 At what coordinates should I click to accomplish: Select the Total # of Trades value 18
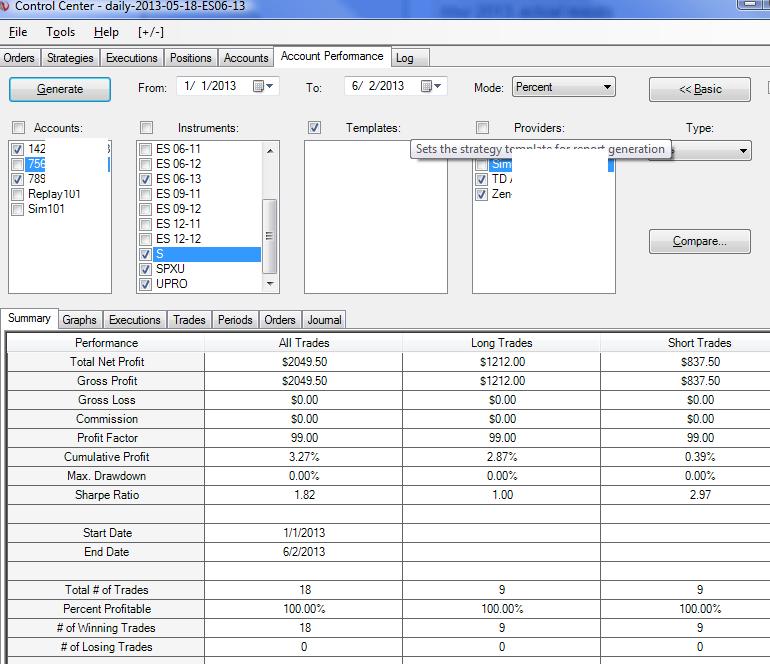[x=305, y=590]
